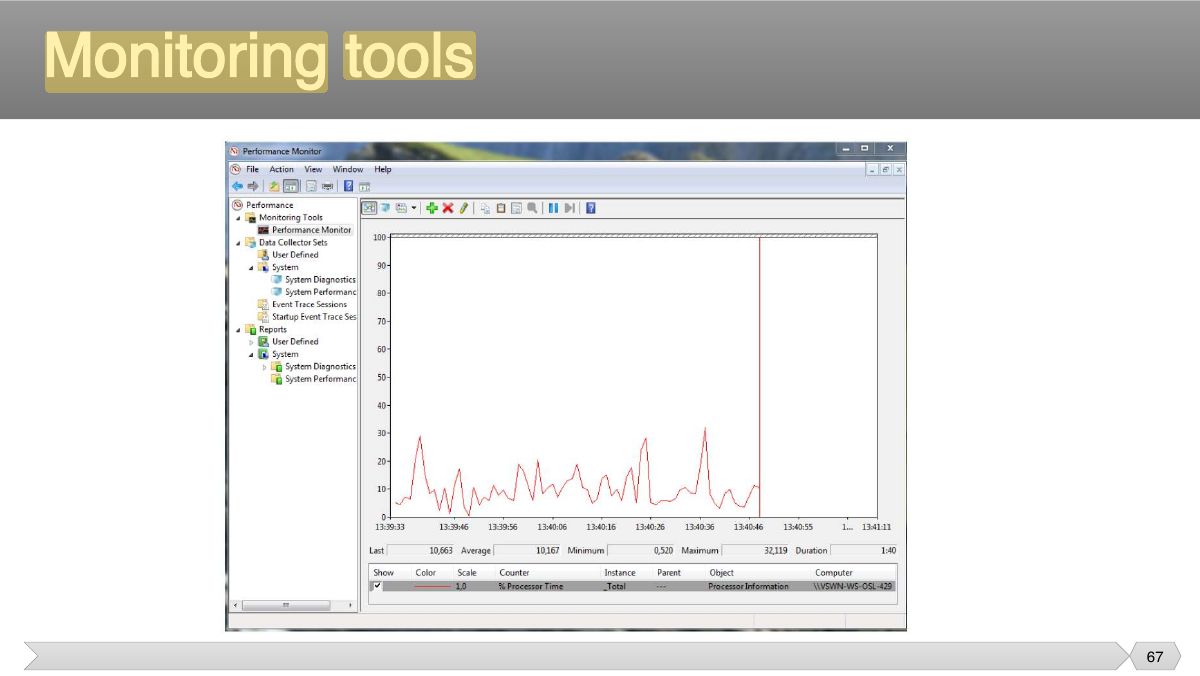Select Event Trace Sessions in the tree

pyautogui.click(x=309, y=304)
